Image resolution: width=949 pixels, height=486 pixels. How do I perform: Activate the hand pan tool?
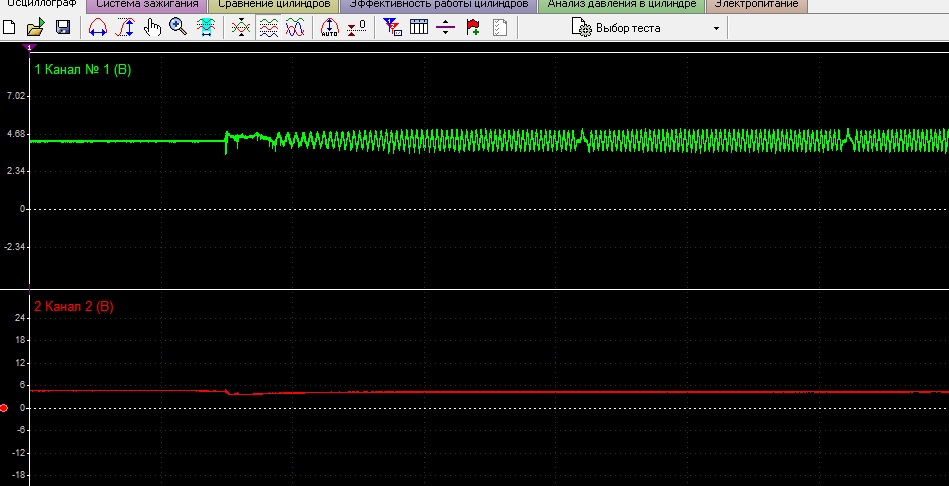pyautogui.click(x=152, y=27)
